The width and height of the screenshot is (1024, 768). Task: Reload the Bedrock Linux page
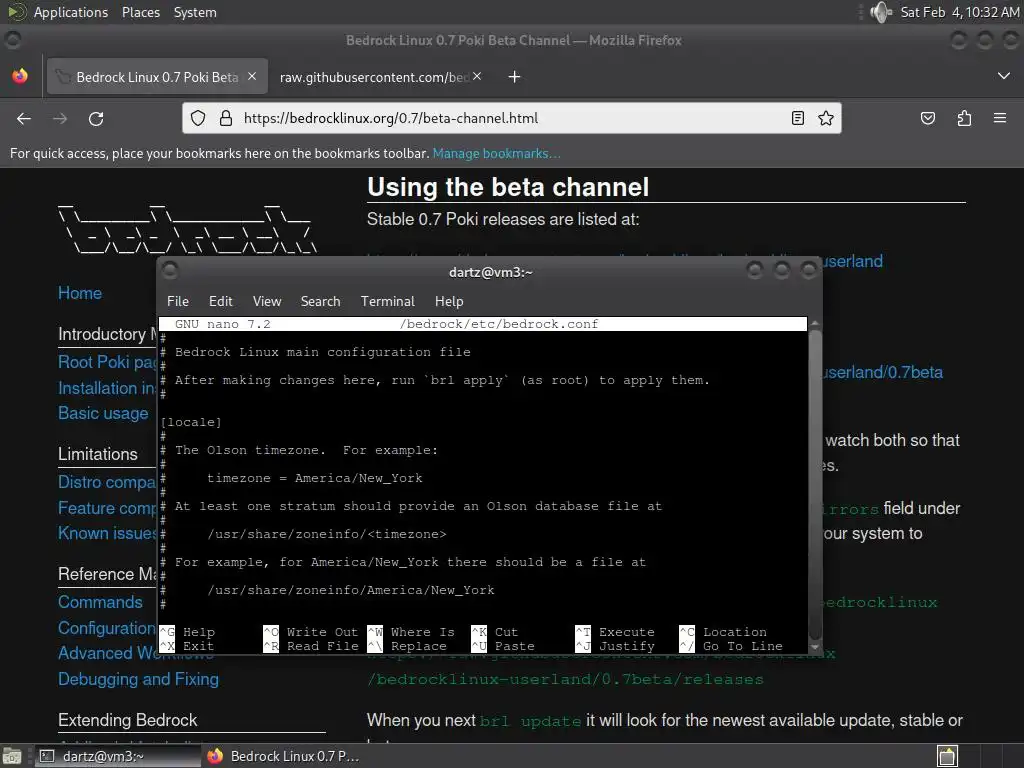coord(96,118)
